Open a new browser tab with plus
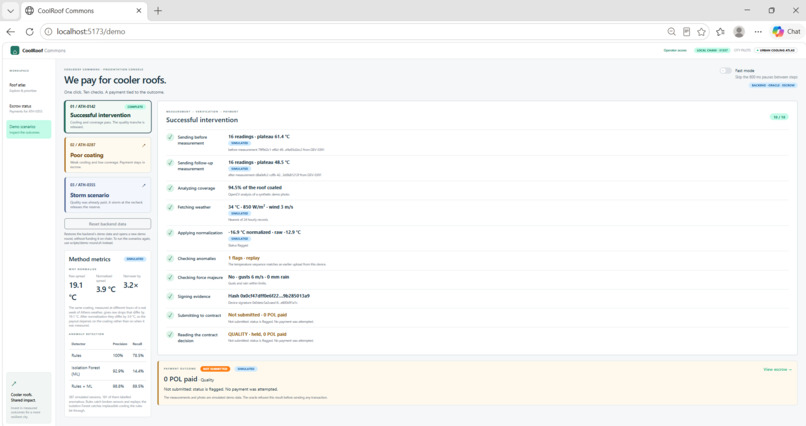The image size is (806, 426). click(158, 10)
